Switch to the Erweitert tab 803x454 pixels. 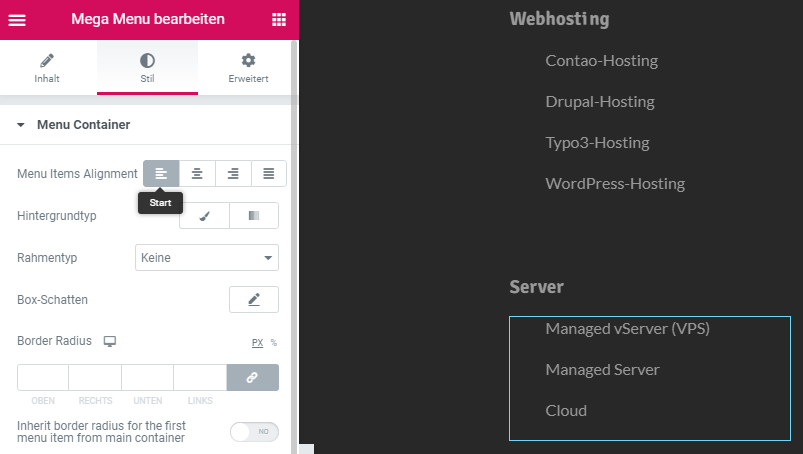[248, 68]
